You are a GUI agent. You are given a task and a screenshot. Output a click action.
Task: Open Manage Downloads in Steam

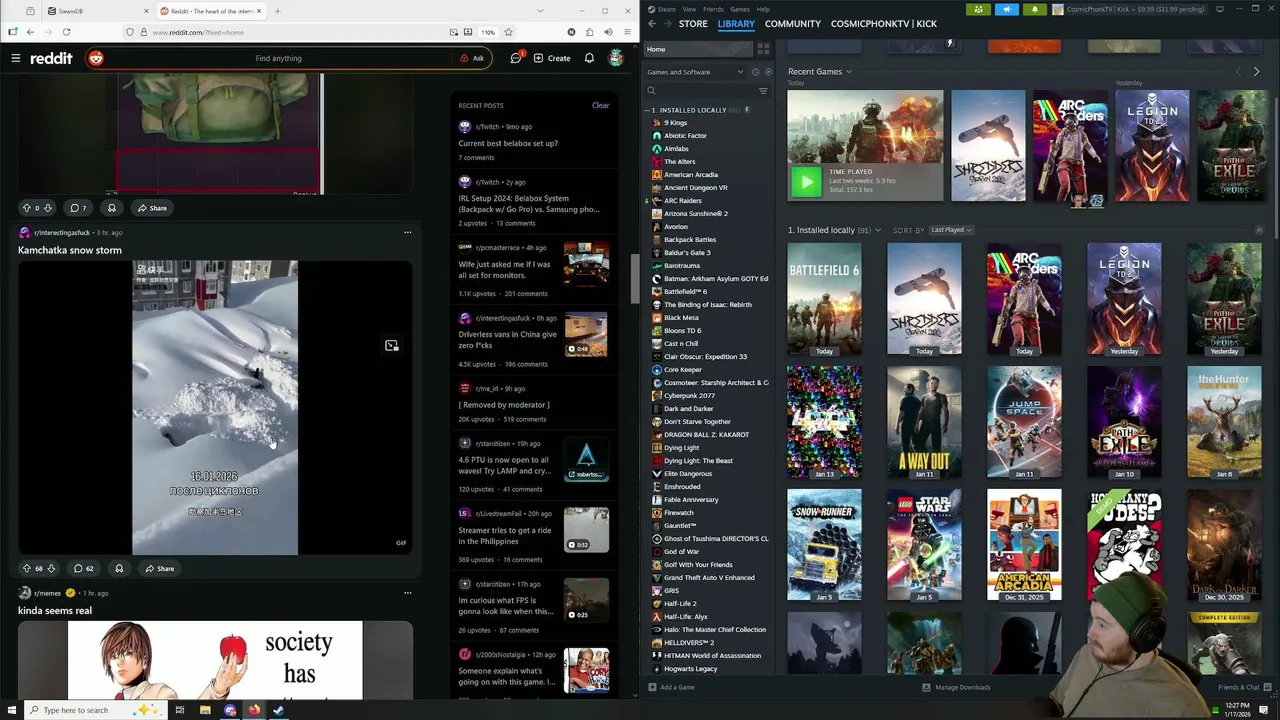[x=956, y=687]
